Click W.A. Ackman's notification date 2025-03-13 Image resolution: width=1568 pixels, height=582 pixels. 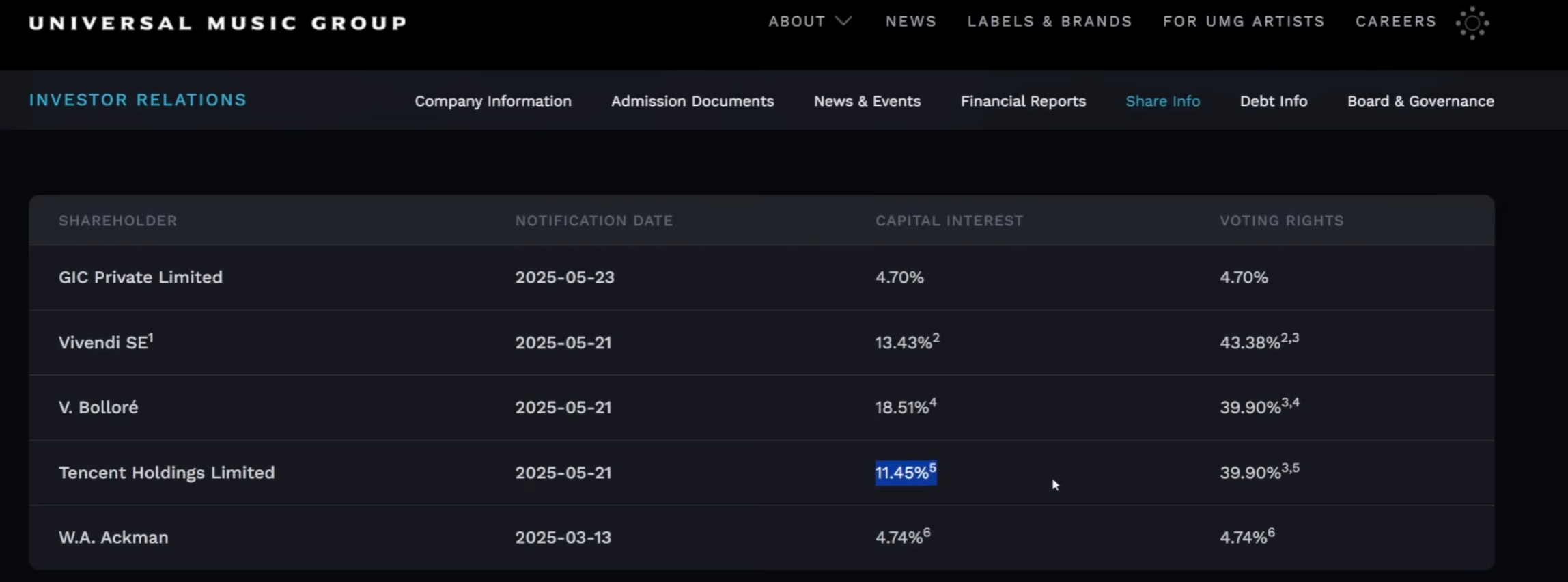point(563,538)
